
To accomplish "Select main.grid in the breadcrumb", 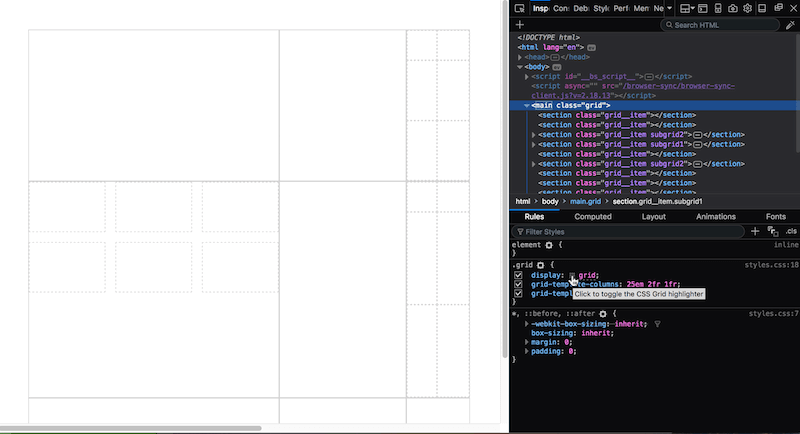I will click(585, 201).
